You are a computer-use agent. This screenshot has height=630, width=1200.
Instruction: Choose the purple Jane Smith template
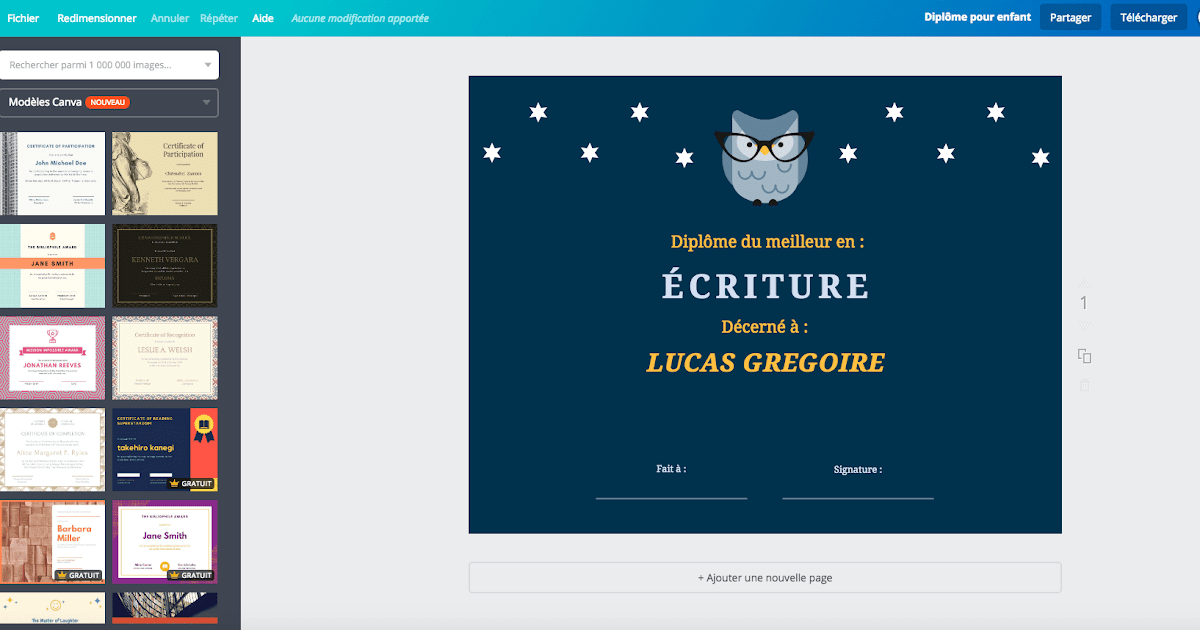click(x=165, y=542)
